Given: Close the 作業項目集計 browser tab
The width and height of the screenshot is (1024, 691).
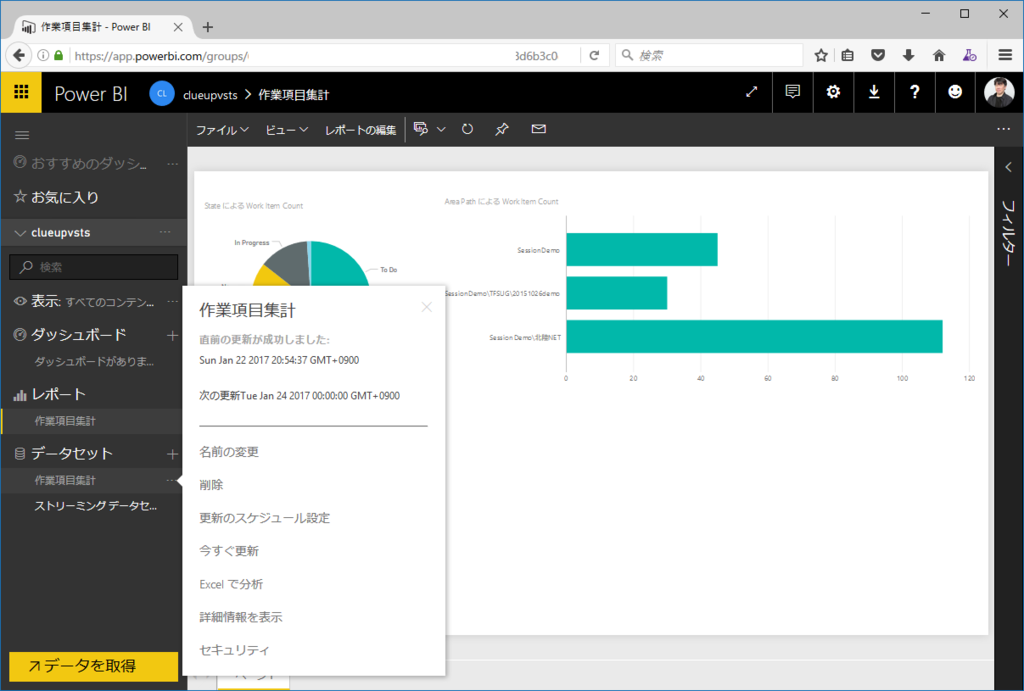Looking at the screenshot, I should point(178,27).
